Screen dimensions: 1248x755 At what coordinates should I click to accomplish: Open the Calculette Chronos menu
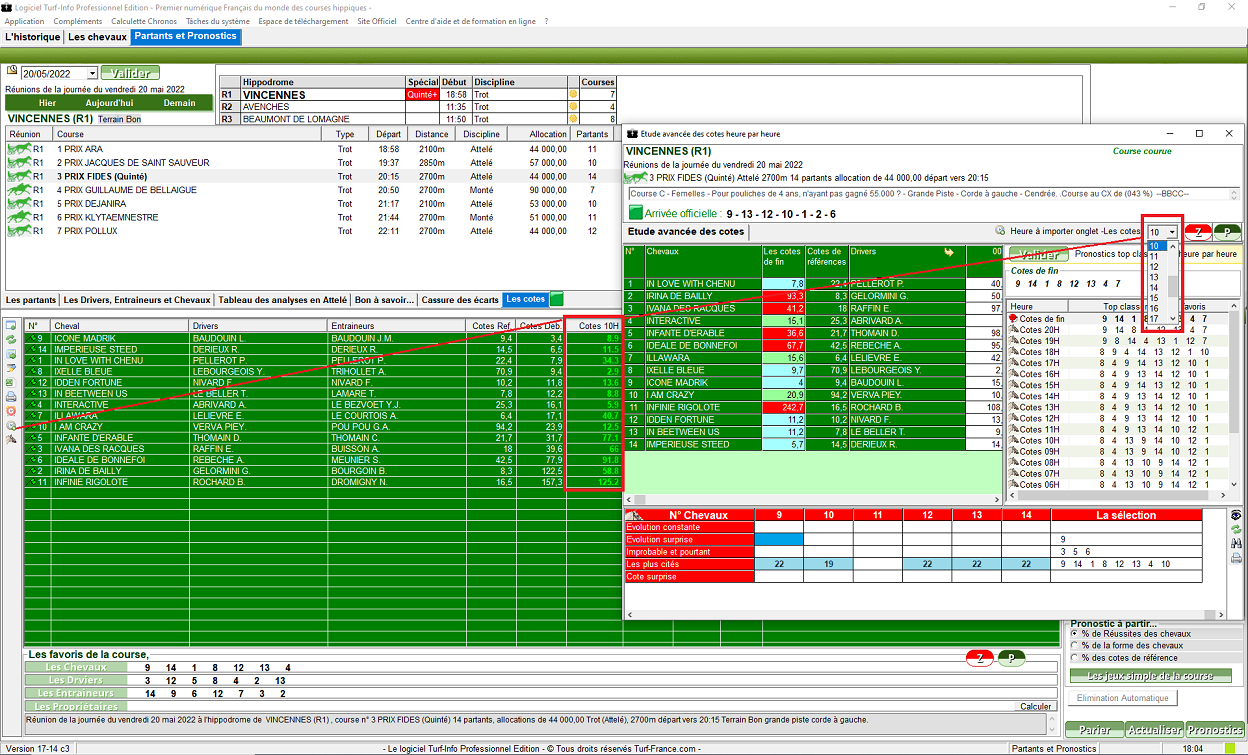[145, 21]
